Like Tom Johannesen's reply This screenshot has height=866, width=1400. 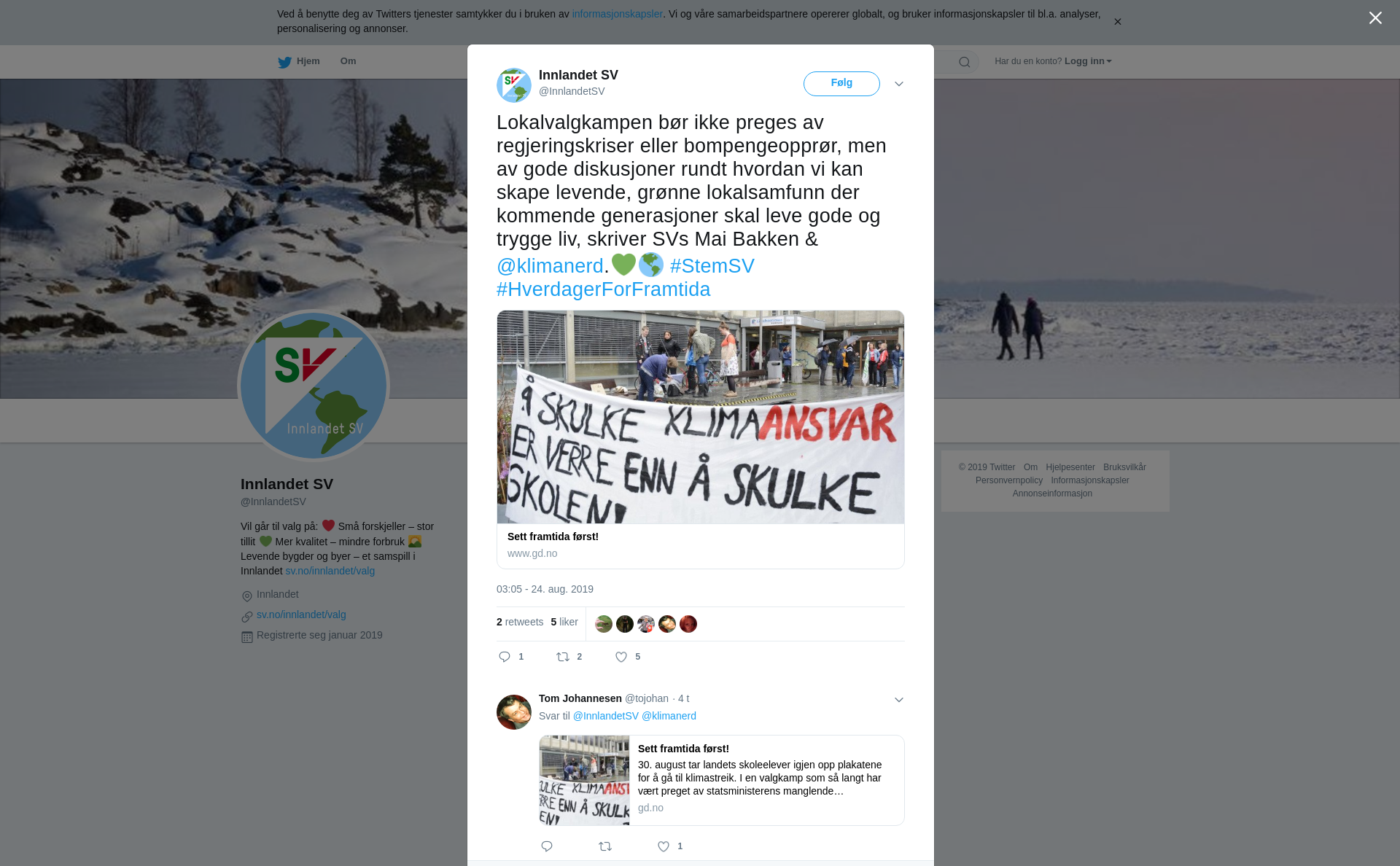(x=664, y=846)
